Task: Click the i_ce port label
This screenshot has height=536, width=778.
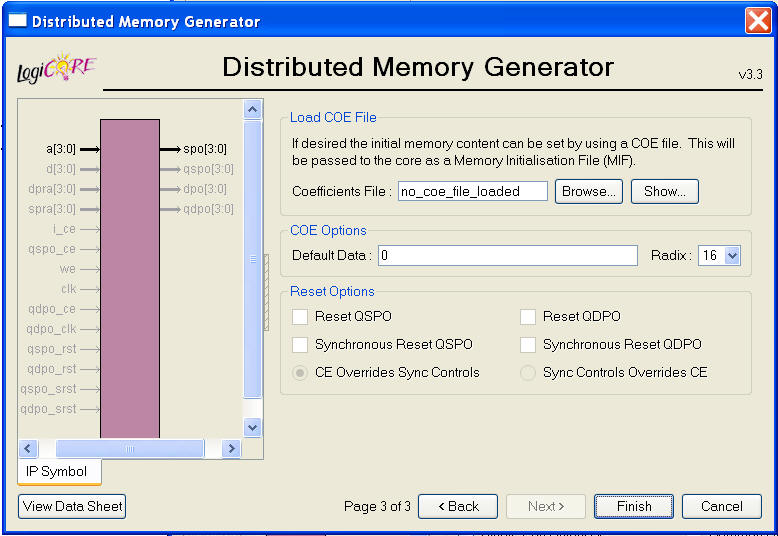Action: click(65, 229)
